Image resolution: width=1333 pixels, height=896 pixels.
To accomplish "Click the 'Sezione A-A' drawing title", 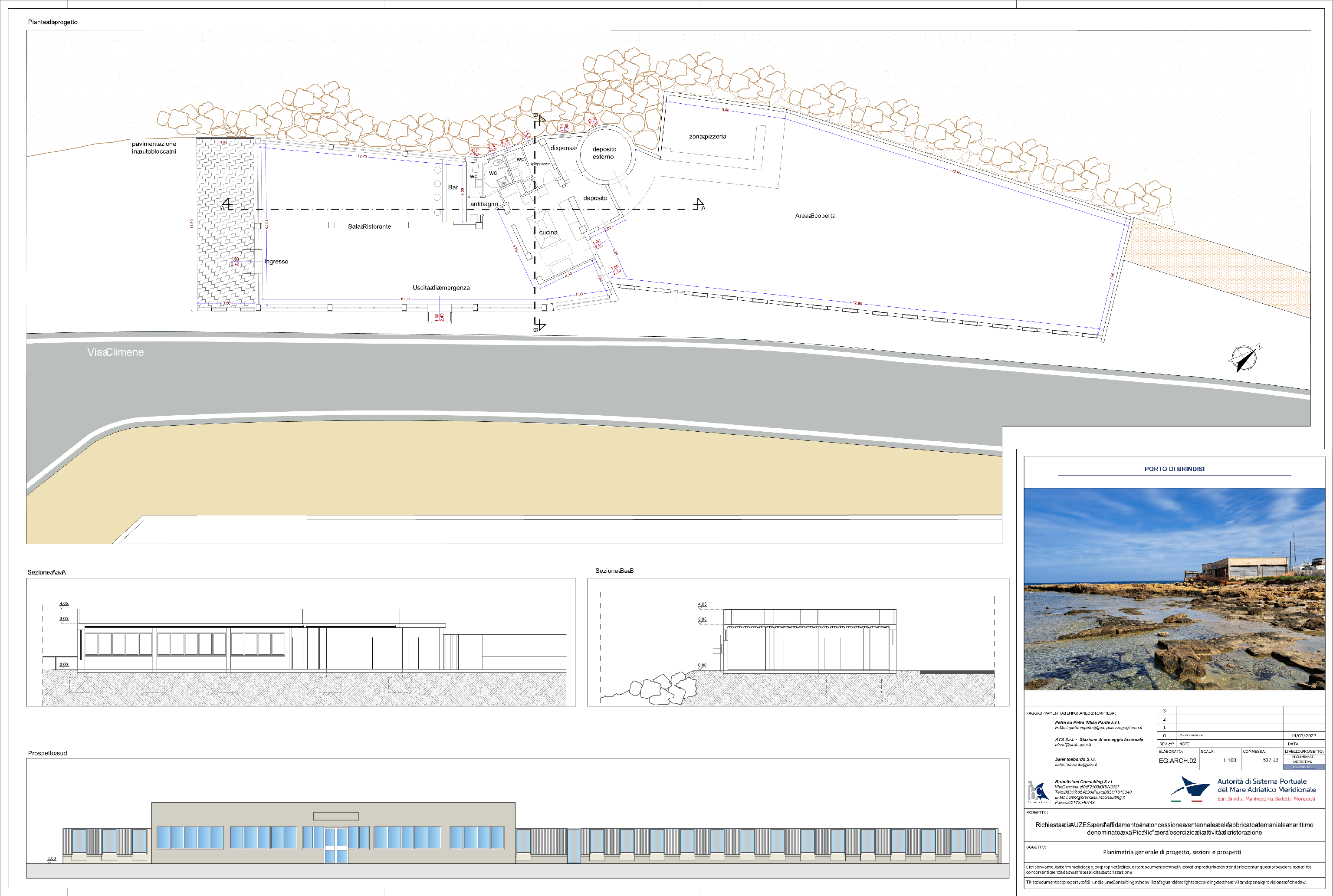I will [x=47, y=572].
